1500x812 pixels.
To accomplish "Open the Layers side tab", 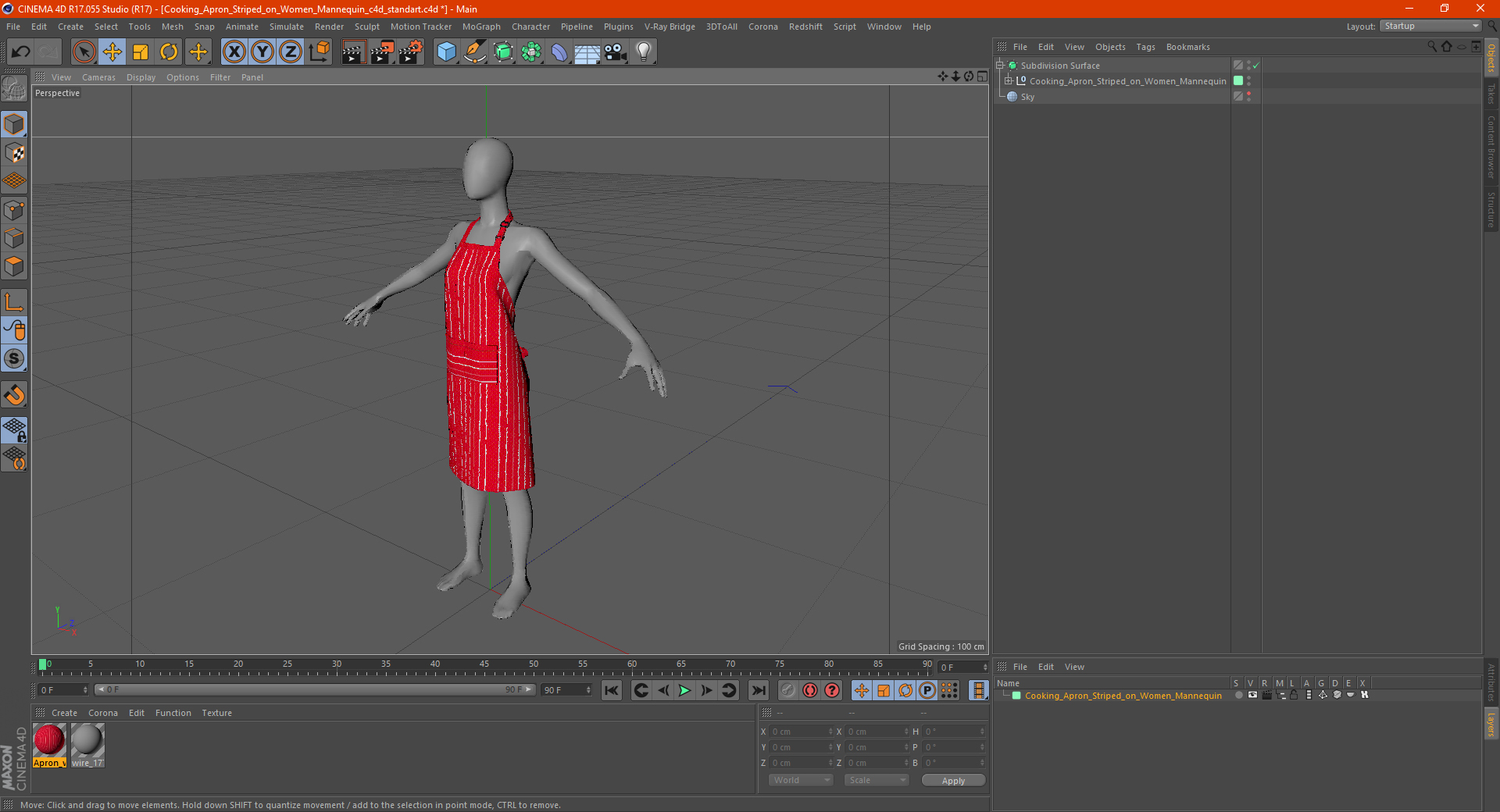I will 1491,724.
